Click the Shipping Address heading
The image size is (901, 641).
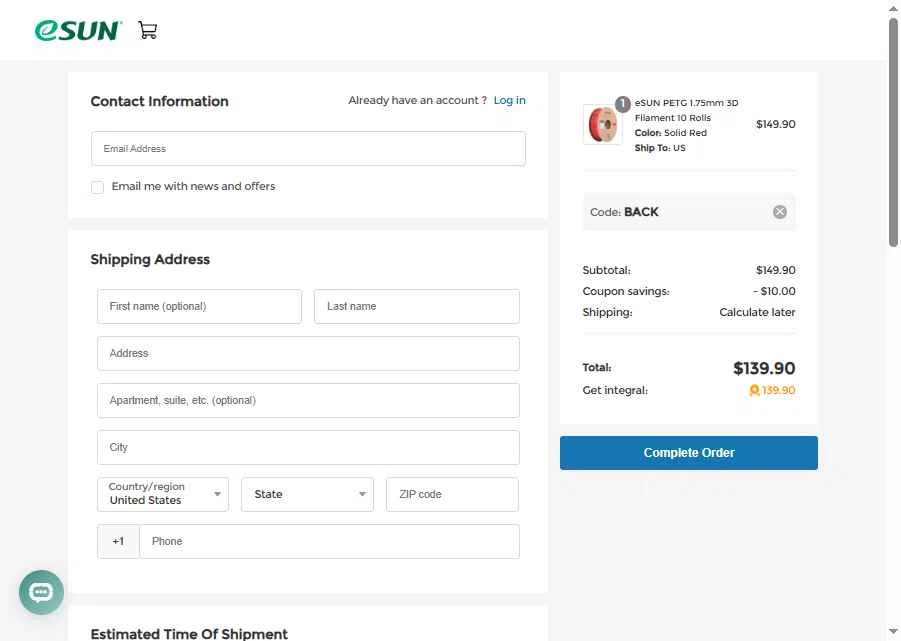point(150,260)
